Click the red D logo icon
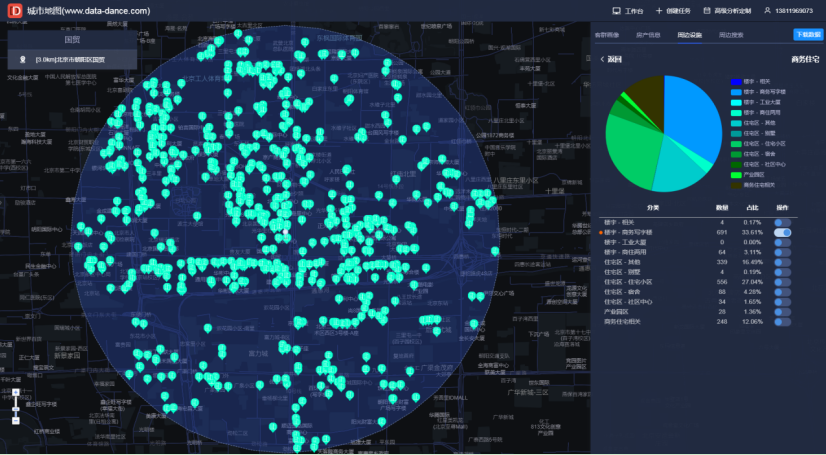This screenshot has height=455, width=826. pos(15,11)
